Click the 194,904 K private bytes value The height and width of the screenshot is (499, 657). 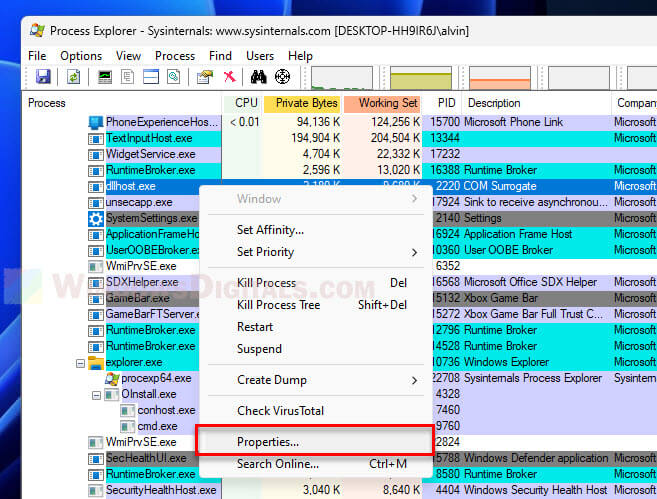pos(316,138)
